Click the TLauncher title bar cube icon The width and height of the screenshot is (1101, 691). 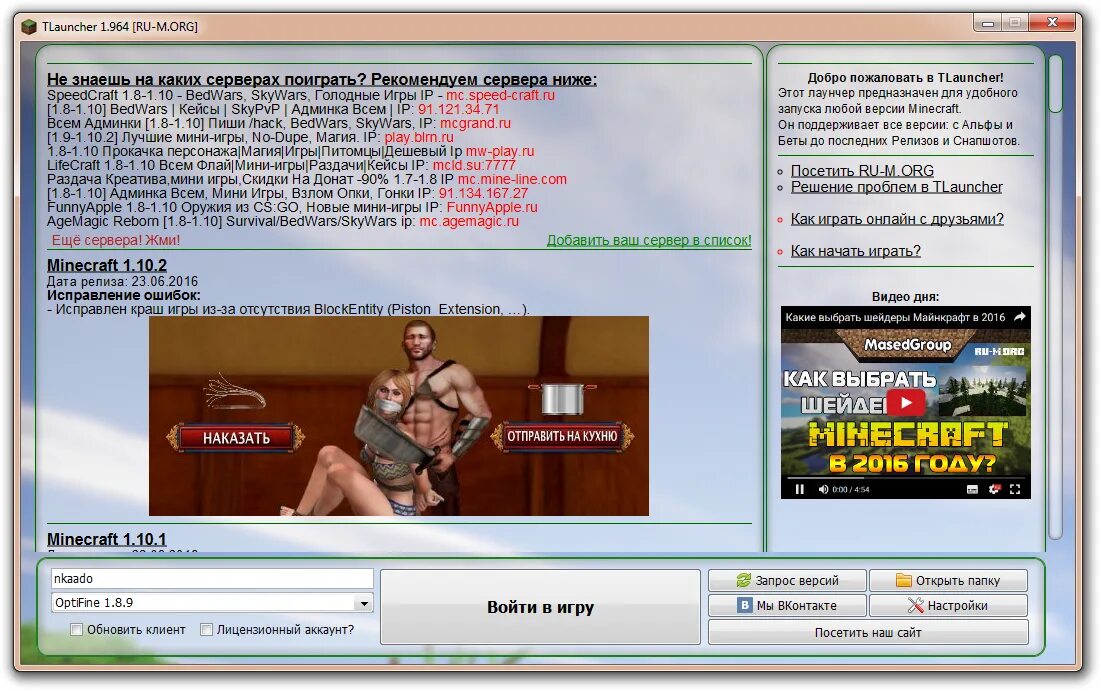(29, 27)
